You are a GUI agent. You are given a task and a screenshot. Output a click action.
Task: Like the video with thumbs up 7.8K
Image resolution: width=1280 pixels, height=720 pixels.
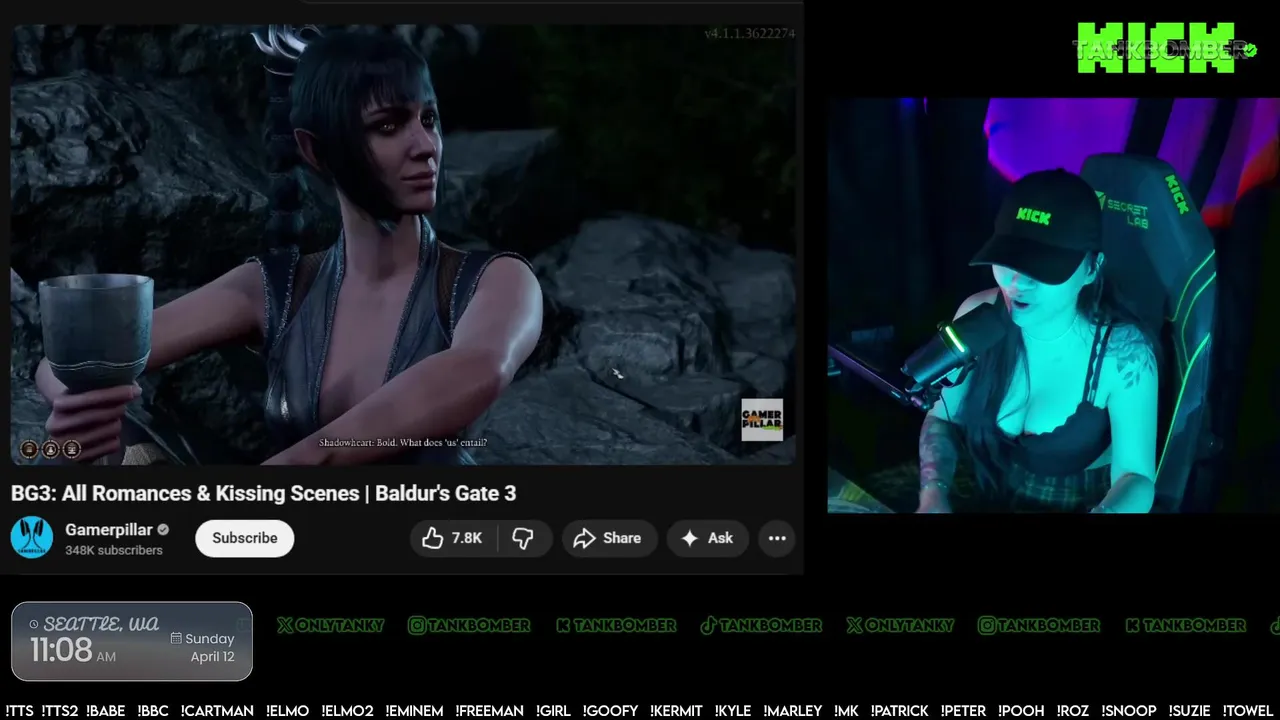tap(453, 538)
